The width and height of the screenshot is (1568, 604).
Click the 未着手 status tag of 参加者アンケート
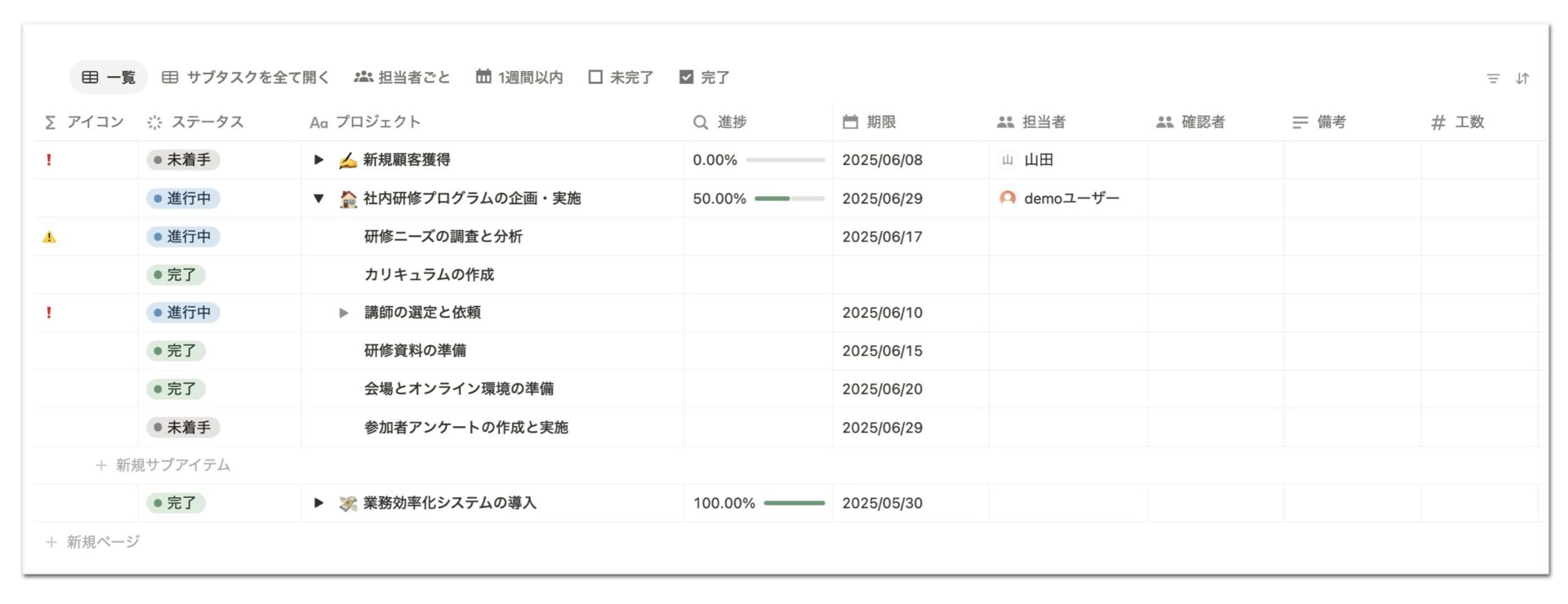(x=184, y=428)
